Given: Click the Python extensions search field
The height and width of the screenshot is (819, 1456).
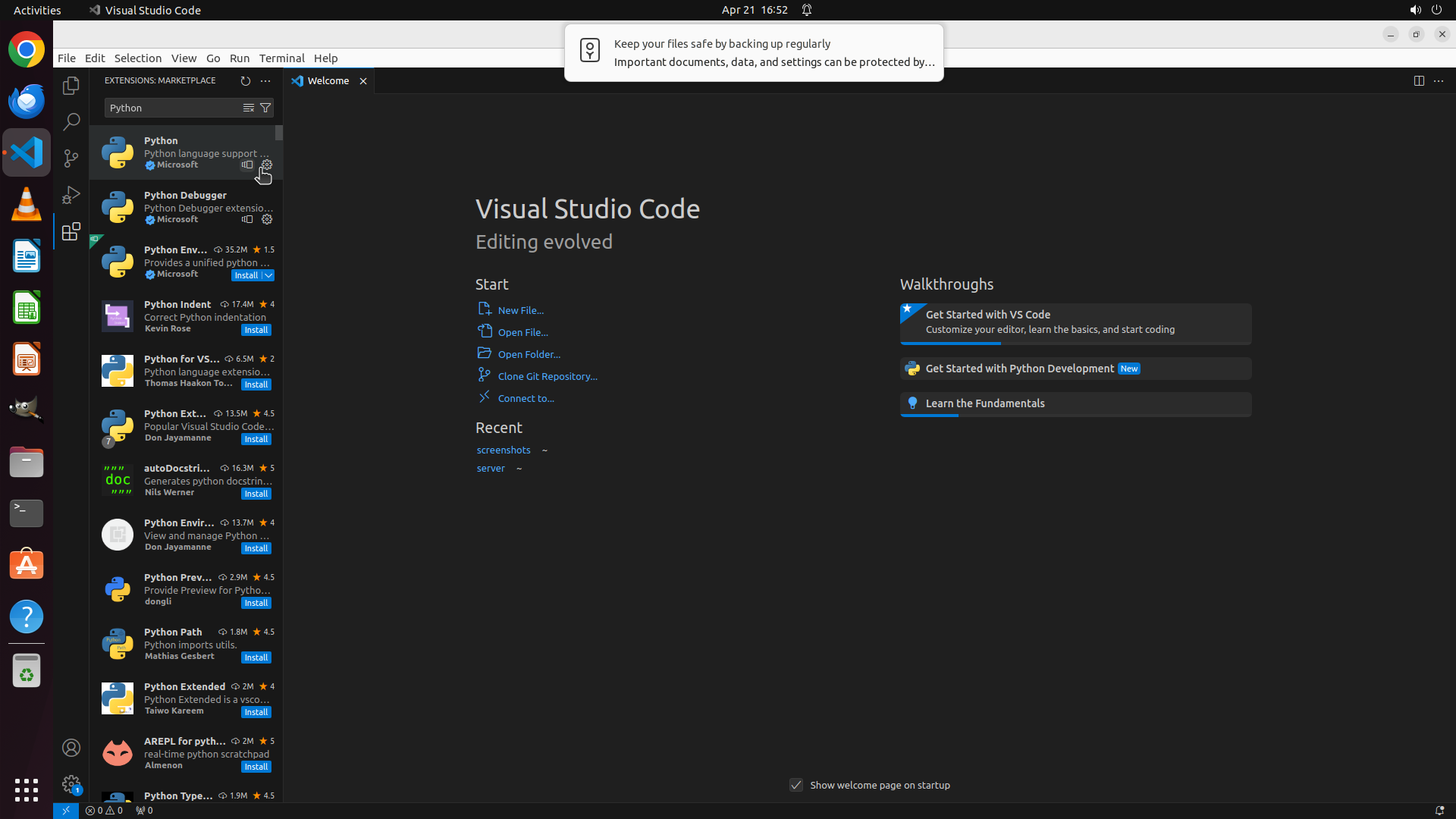Looking at the screenshot, I should click(x=171, y=108).
